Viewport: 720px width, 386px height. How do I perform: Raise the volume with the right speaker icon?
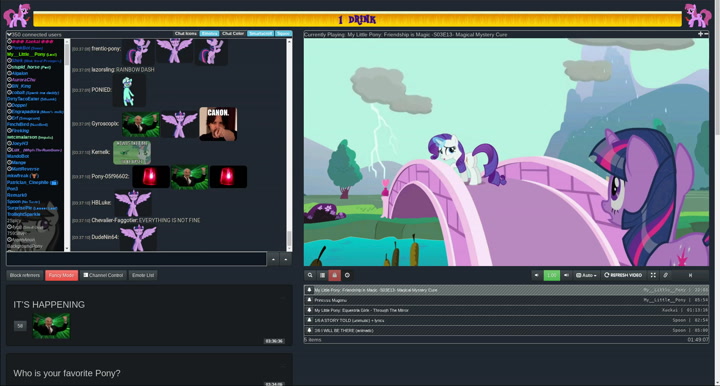click(x=566, y=275)
